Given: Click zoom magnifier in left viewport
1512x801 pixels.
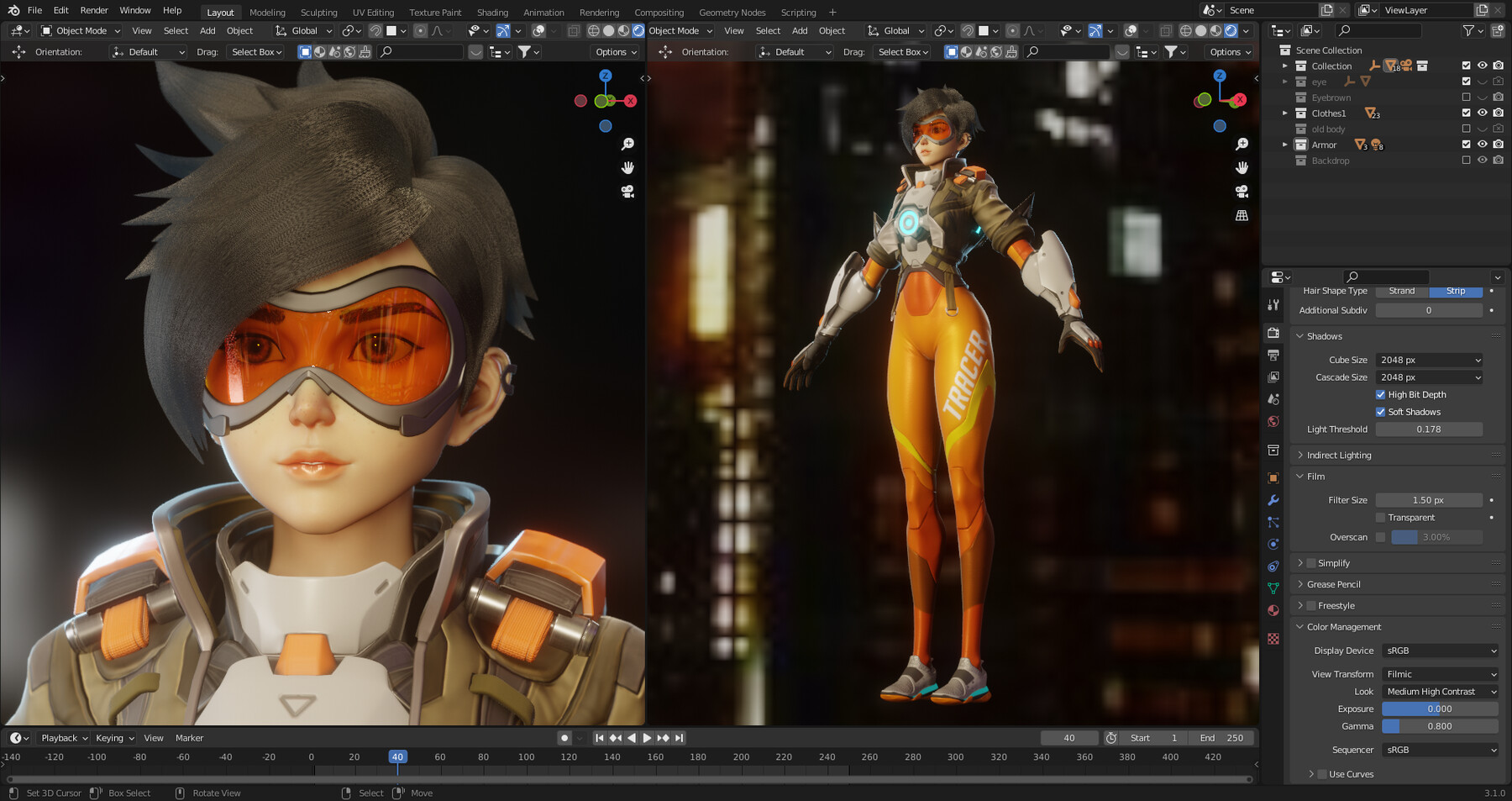Looking at the screenshot, I should 627,145.
